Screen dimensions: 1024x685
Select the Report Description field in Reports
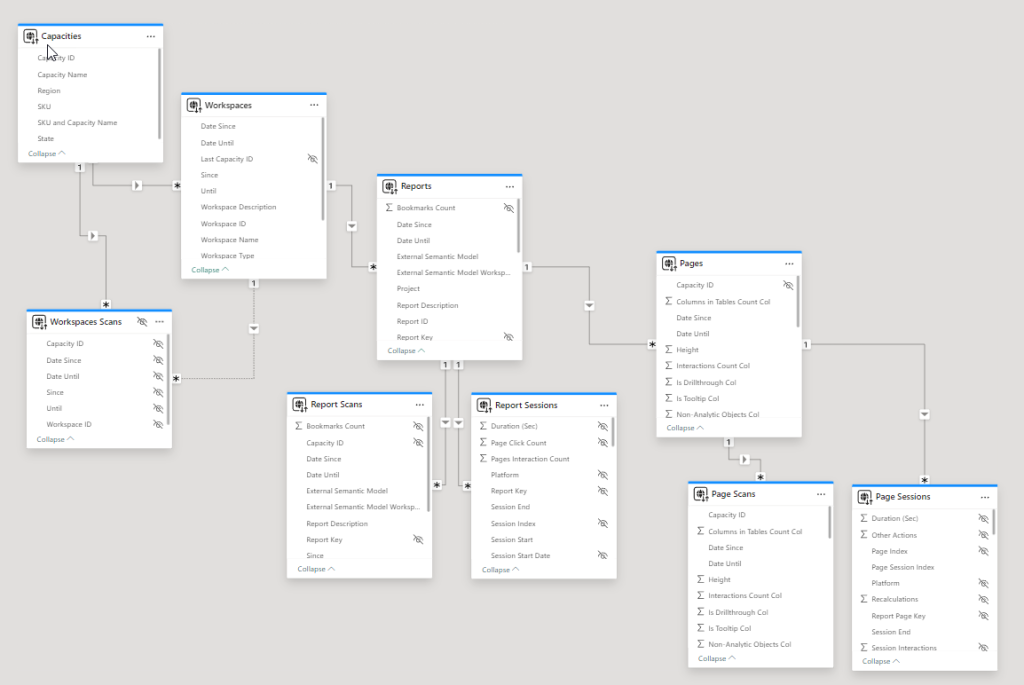(427, 305)
